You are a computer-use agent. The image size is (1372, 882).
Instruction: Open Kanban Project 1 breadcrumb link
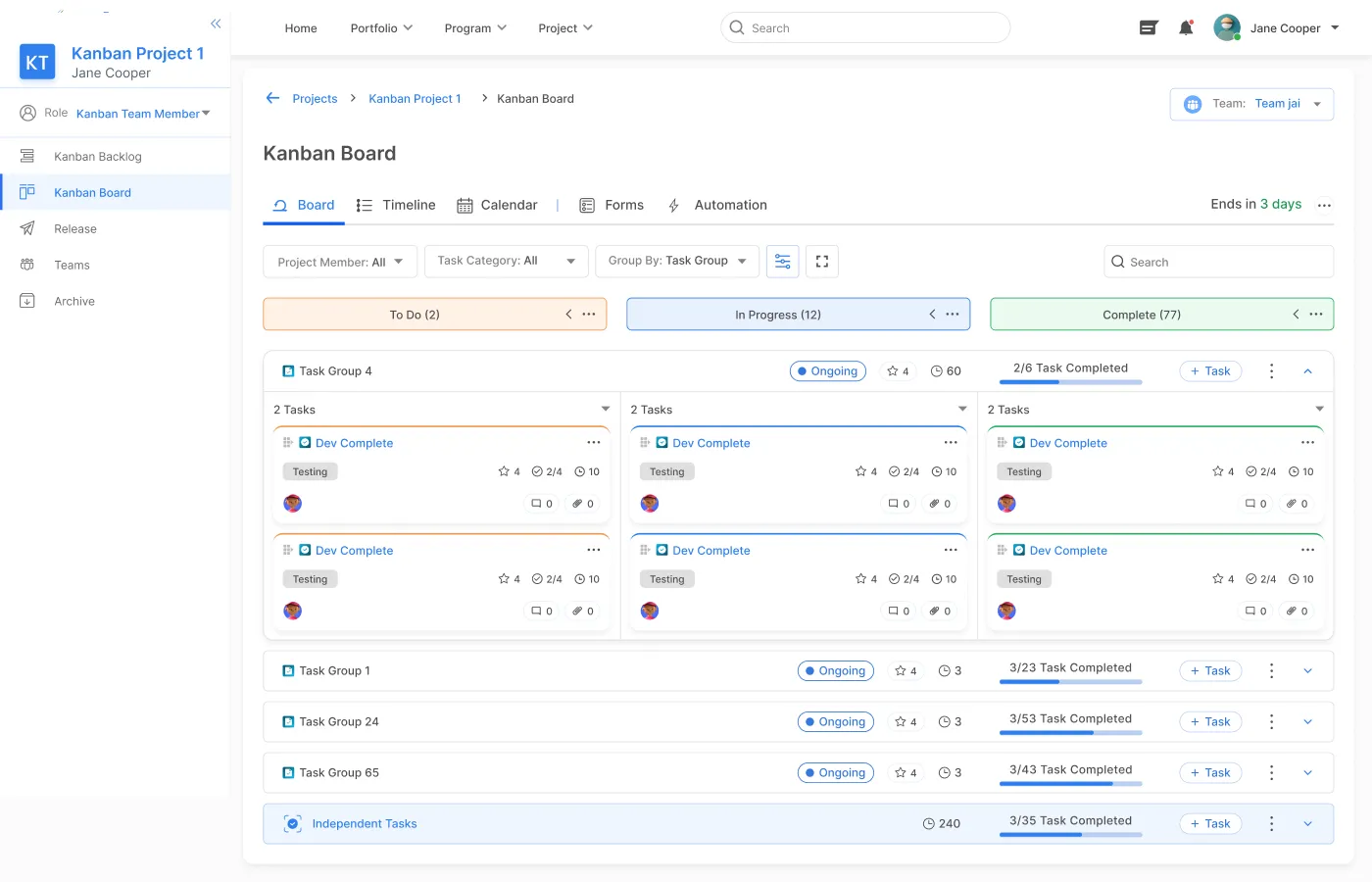[x=415, y=99]
